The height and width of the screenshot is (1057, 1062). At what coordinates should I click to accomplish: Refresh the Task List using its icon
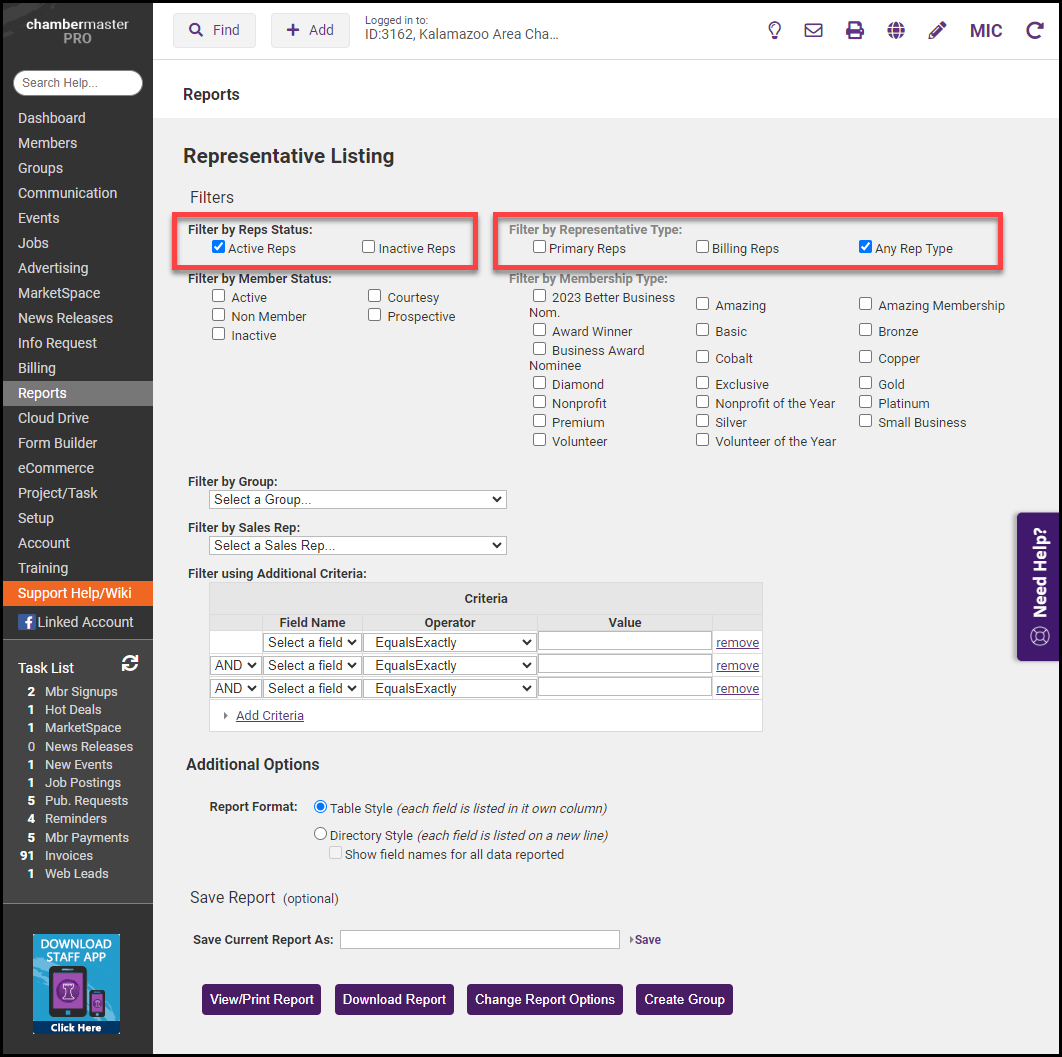pos(130,664)
